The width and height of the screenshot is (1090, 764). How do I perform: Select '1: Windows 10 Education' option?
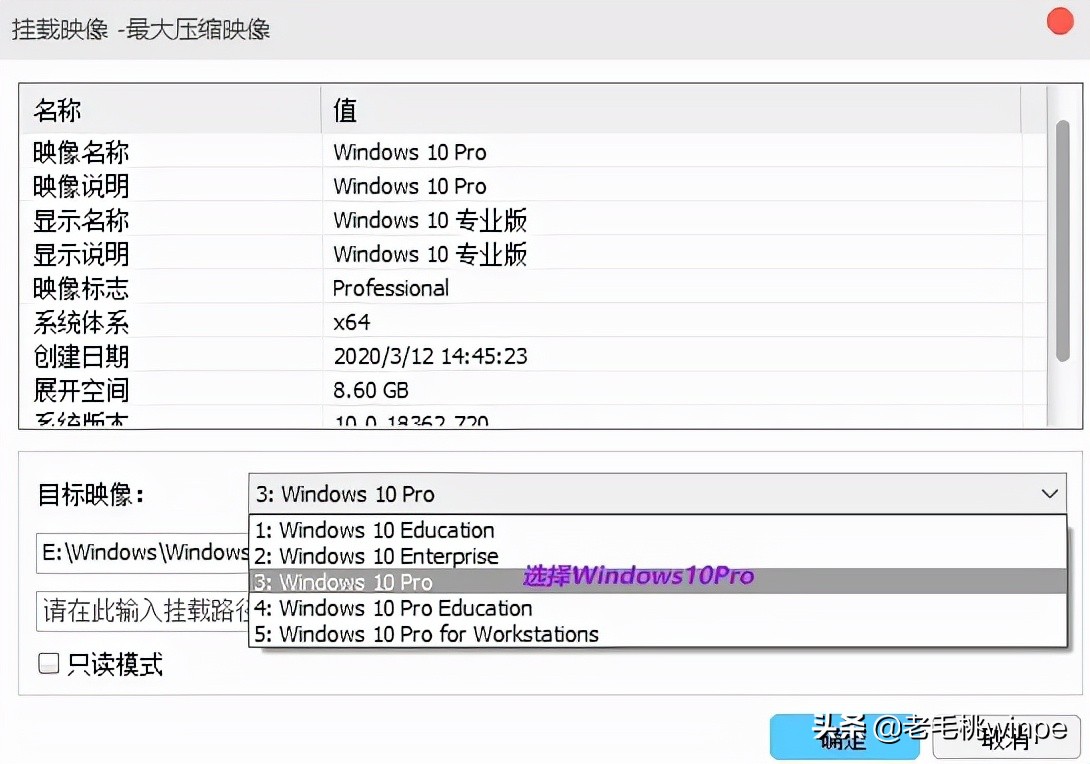pos(657,530)
